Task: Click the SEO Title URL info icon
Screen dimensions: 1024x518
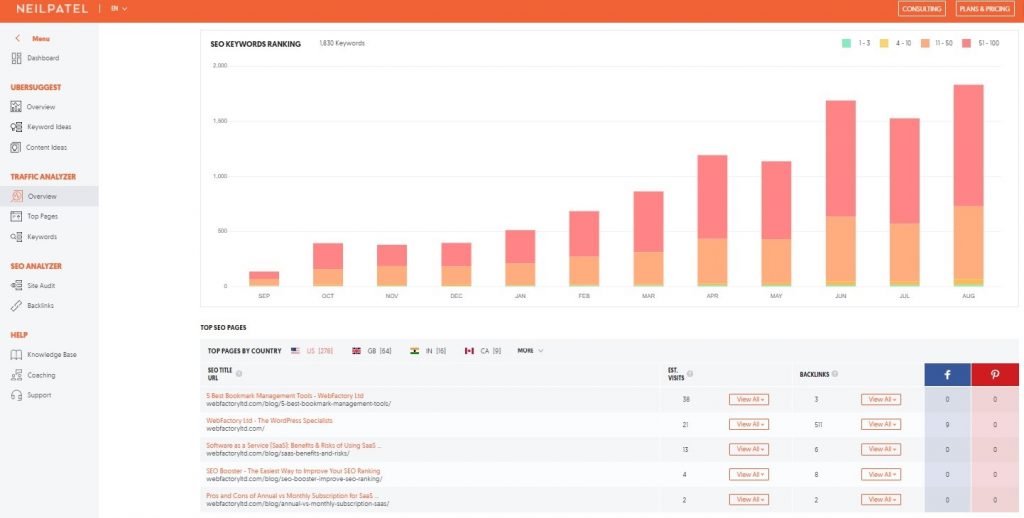Action: pyautogui.click(x=239, y=374)
